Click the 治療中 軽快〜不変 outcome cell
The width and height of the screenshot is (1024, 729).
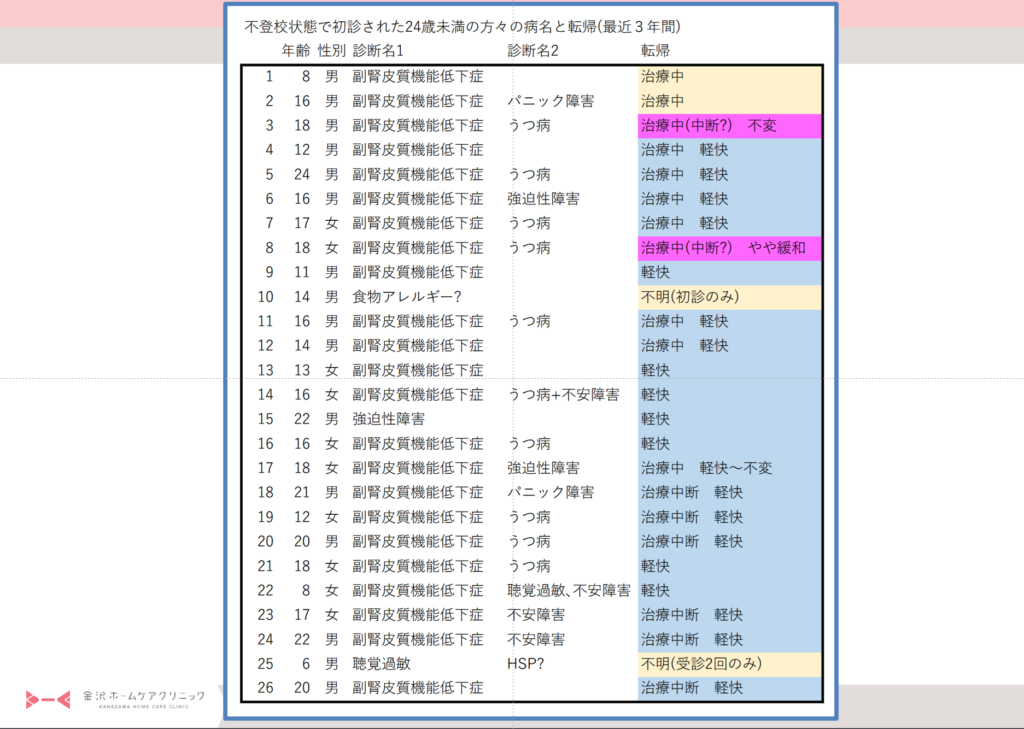(x=706, y=468)
